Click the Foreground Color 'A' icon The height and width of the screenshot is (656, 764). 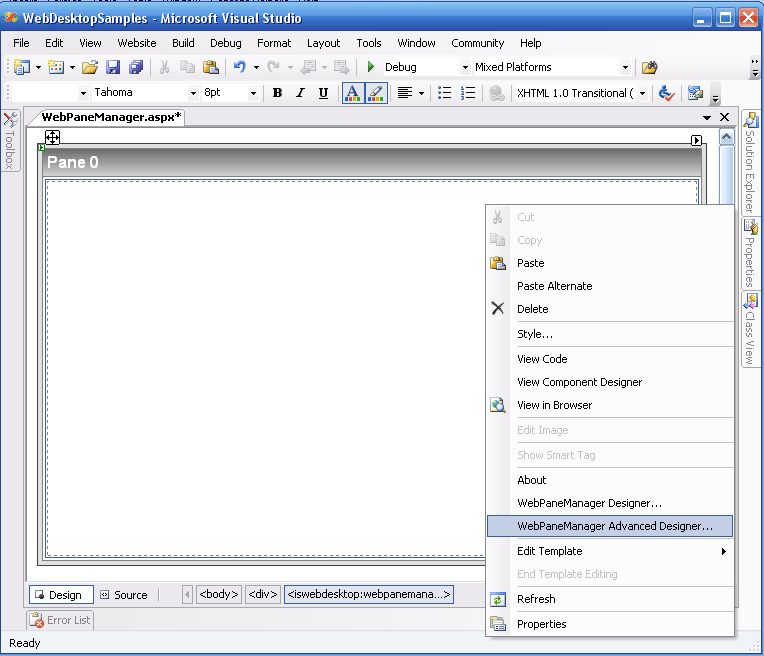click(352, 93)
